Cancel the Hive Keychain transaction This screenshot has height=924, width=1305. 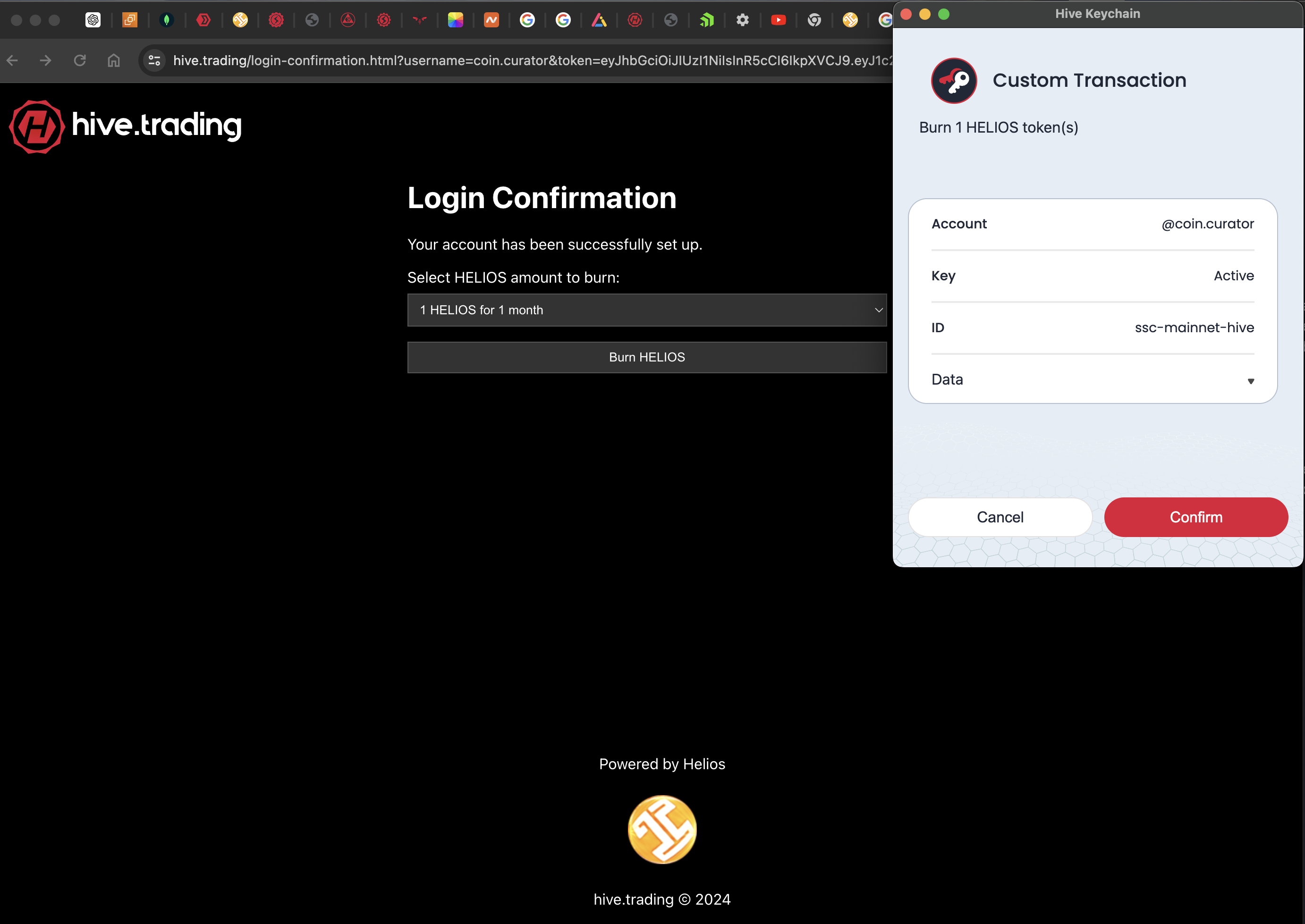tap(1000, 517)
